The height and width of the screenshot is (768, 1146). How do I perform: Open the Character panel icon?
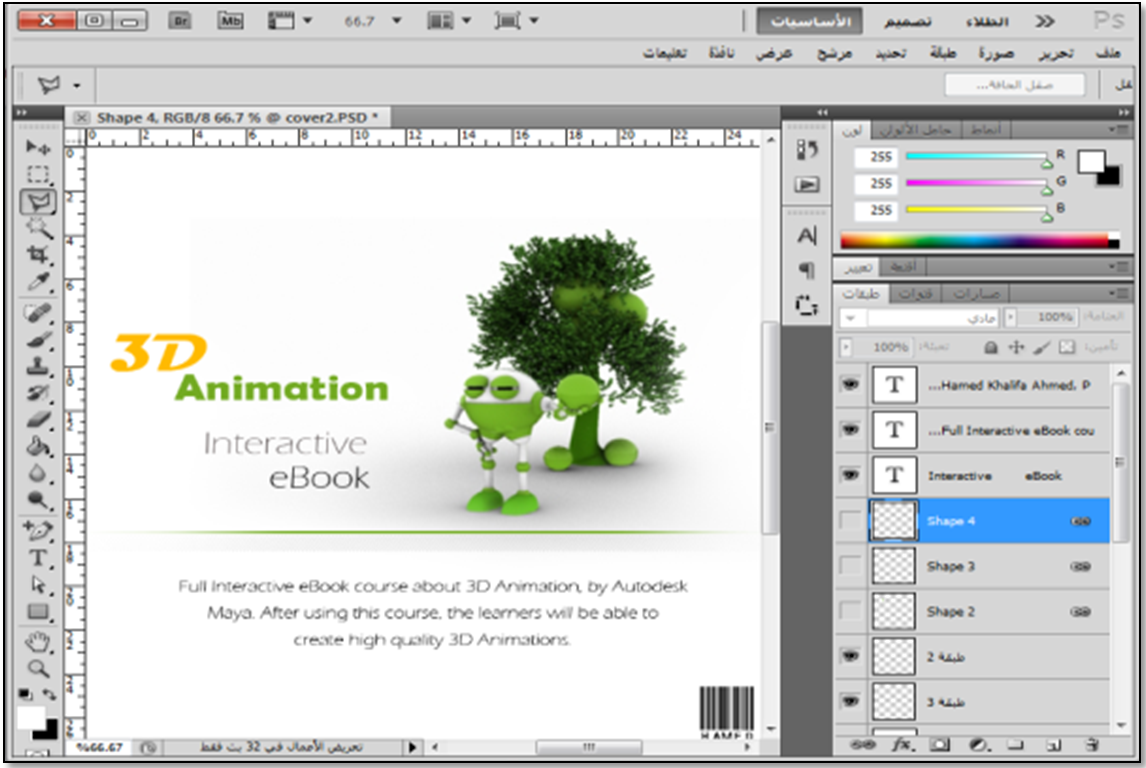point(806,237)
